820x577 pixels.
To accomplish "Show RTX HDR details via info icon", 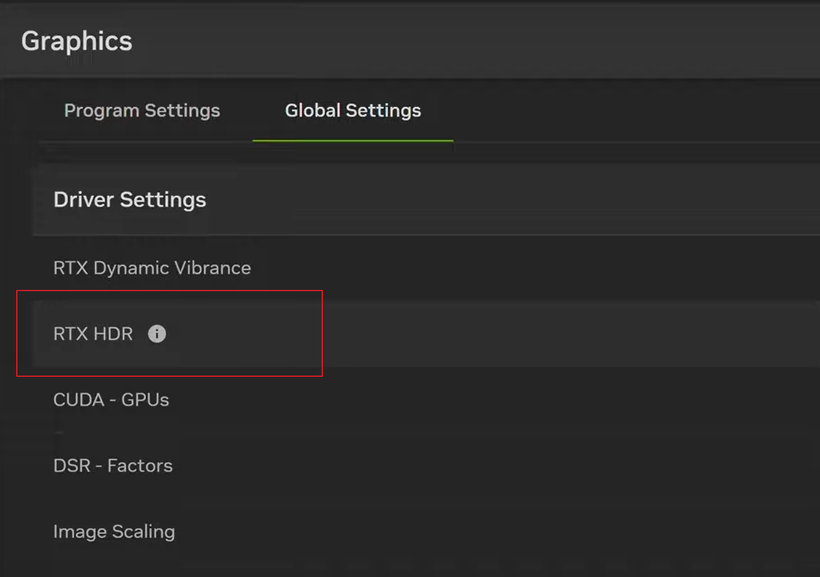I will coord(157,334).
